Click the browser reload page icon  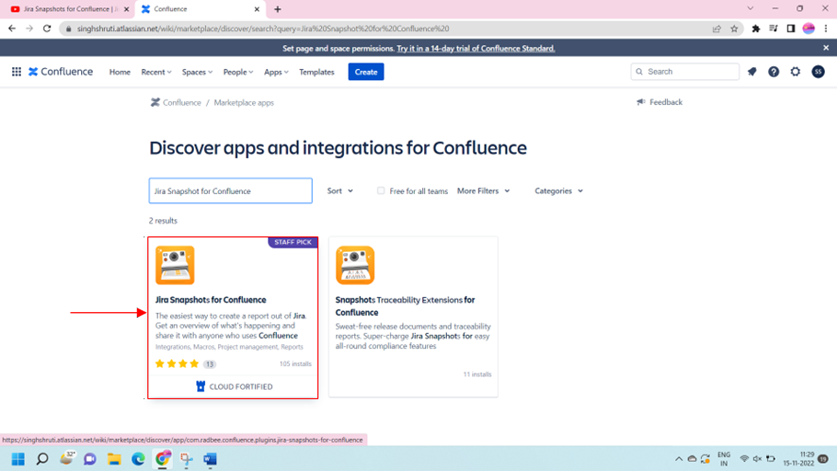tap(46, 29)
